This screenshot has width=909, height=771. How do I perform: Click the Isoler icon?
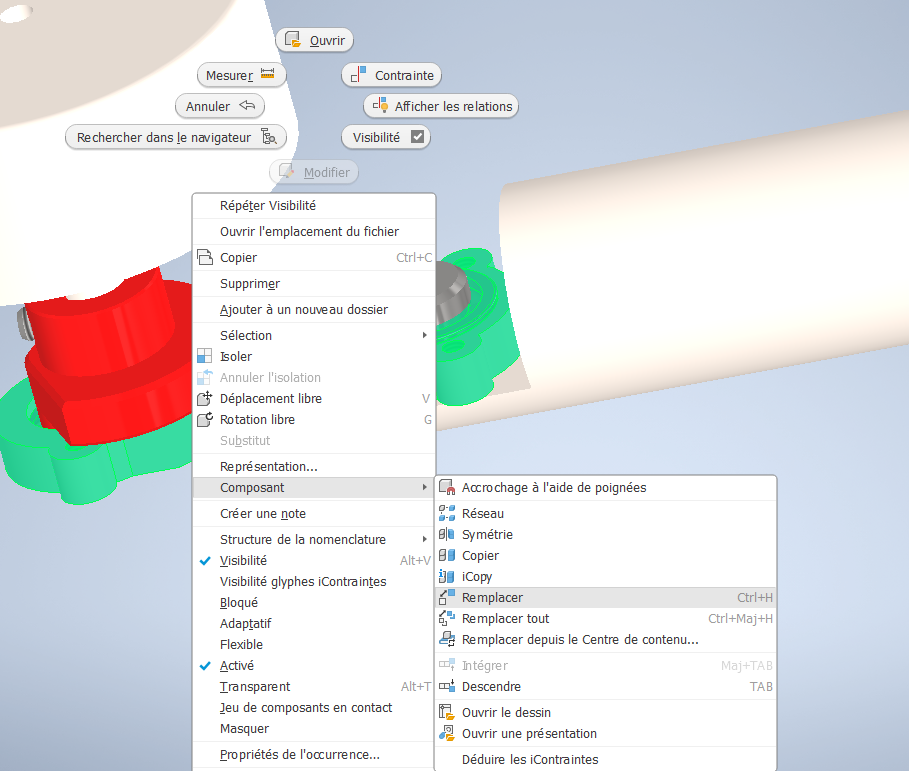click(205, 357)
